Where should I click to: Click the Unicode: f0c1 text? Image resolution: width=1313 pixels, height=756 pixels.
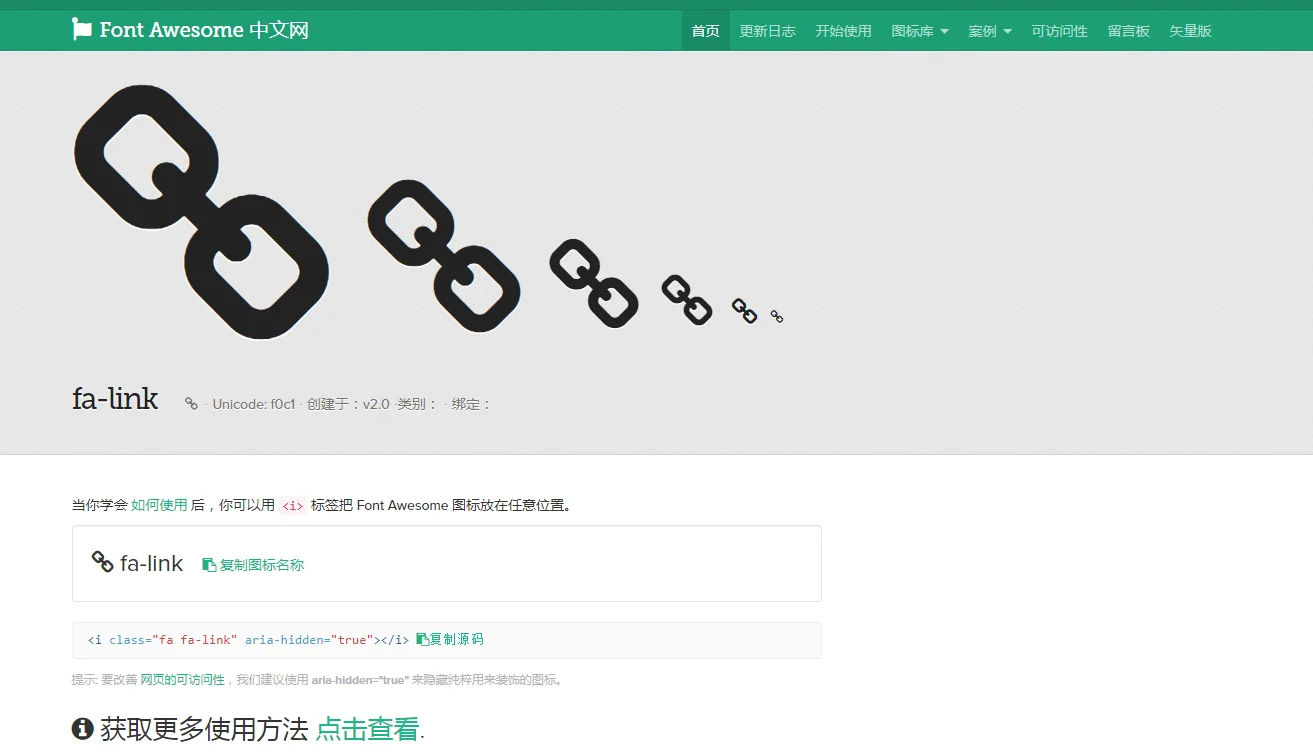tap(254, 404)
